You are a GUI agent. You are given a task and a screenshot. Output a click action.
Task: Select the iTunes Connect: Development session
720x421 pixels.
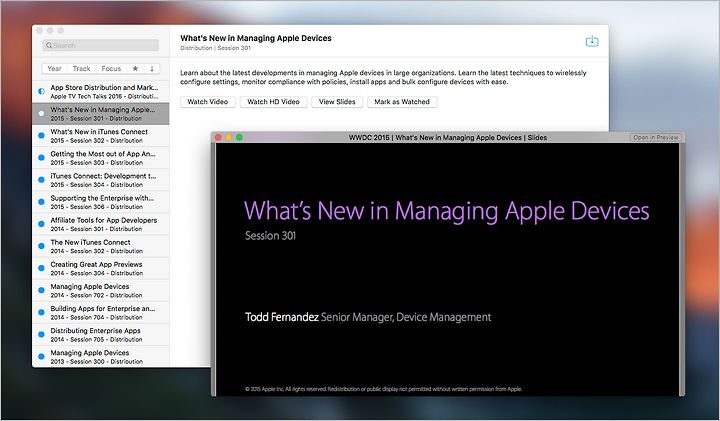[101, 180]
